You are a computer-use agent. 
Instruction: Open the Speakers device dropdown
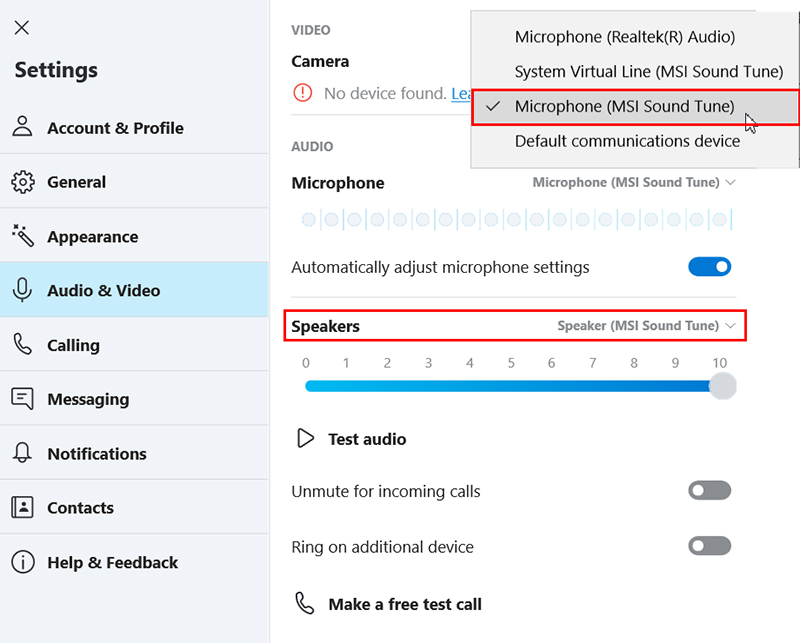(646, 326)
